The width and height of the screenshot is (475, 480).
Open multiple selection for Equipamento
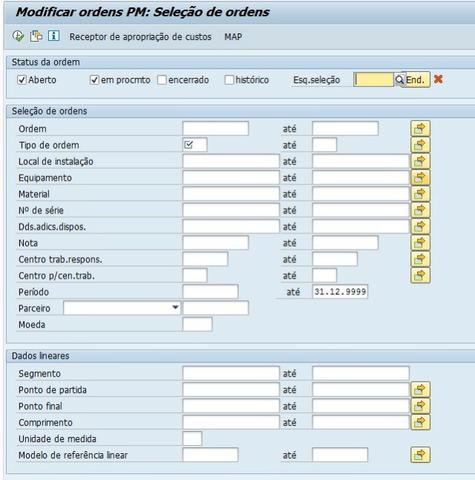coord(420,178)
